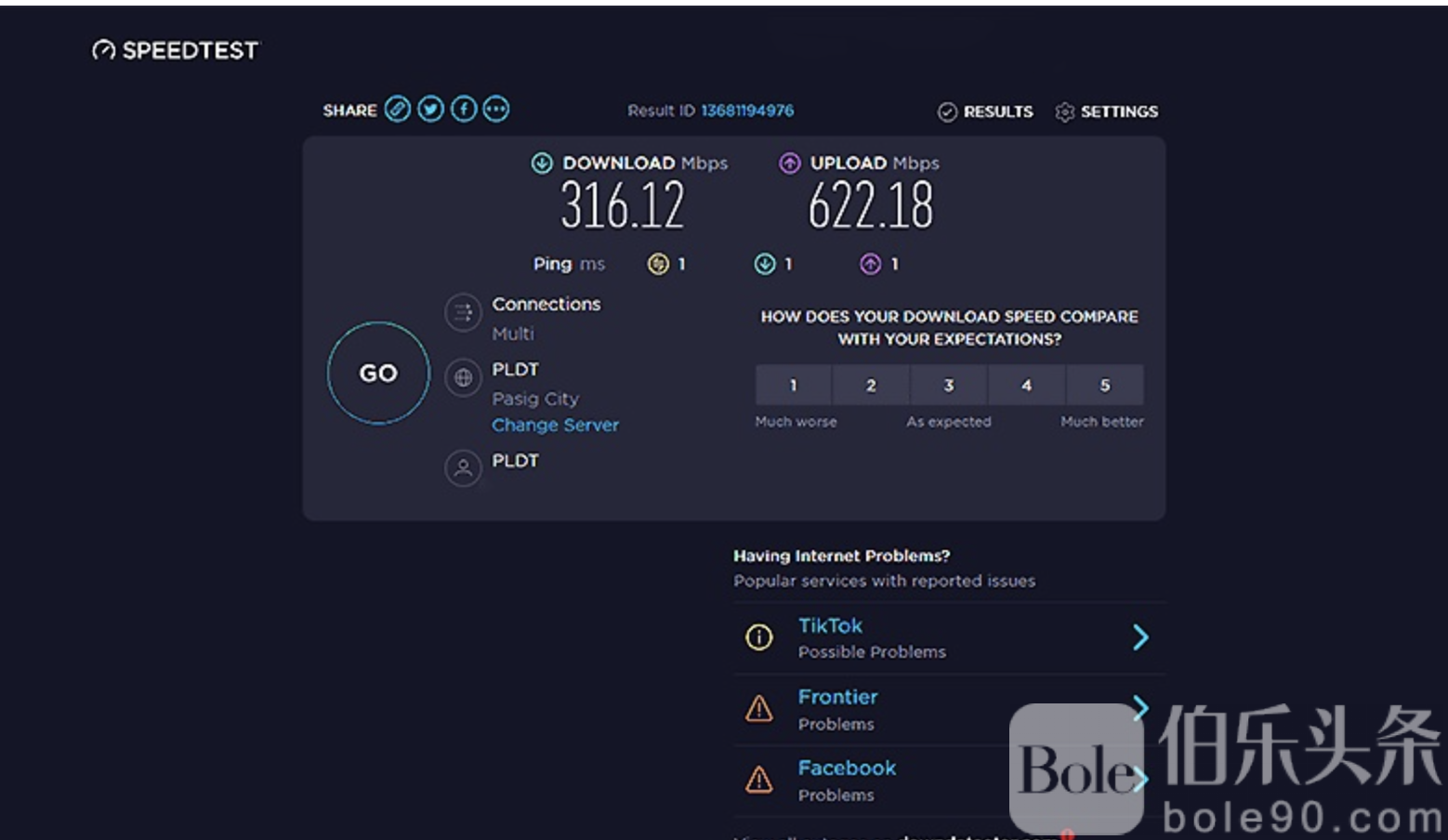The width and height of the screenshot is (1448, 840).
Task: Click the Change Server link
Action: click(x=555, y=425)
